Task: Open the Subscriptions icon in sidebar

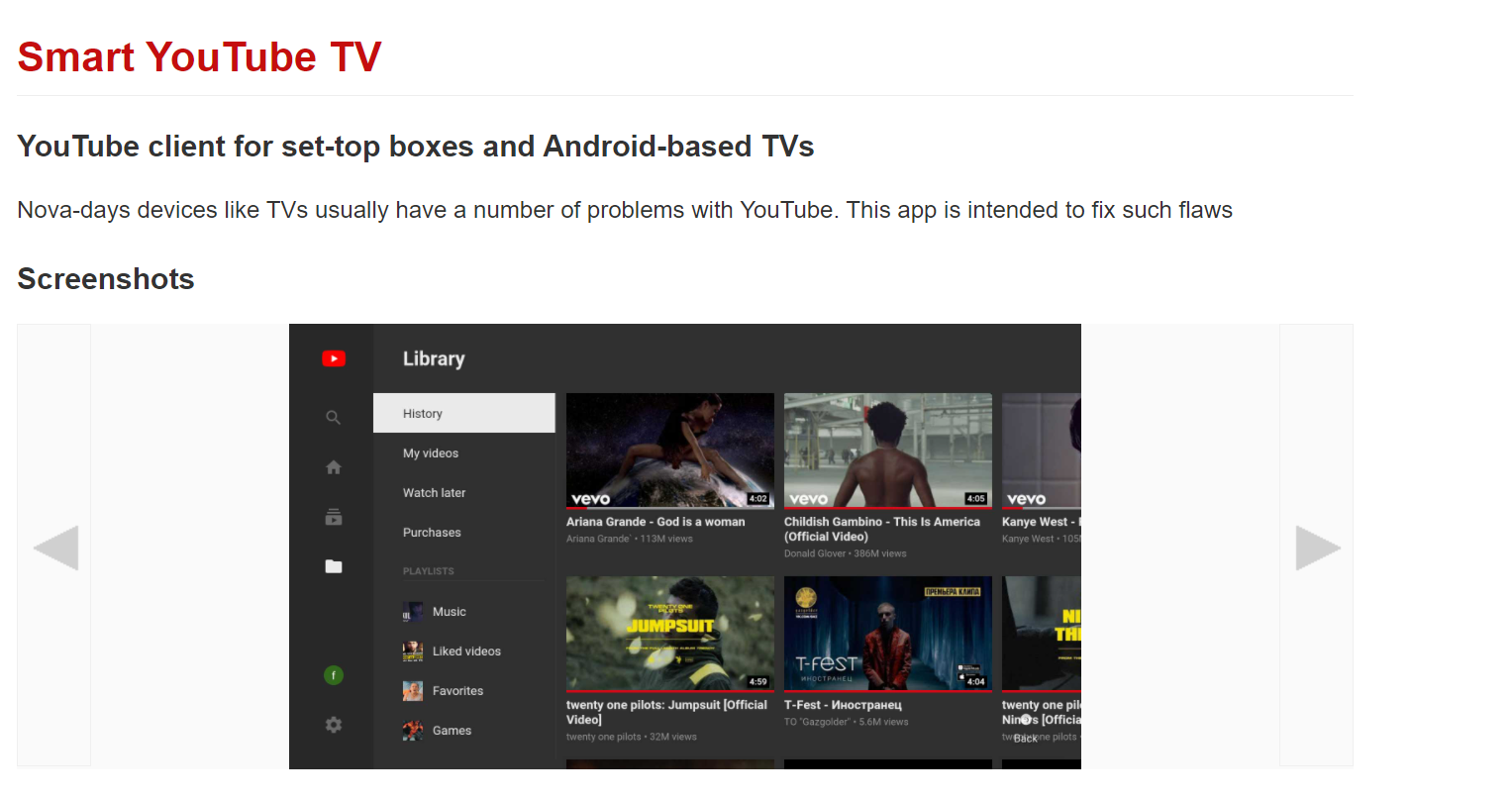Action: tap(334, 517)
